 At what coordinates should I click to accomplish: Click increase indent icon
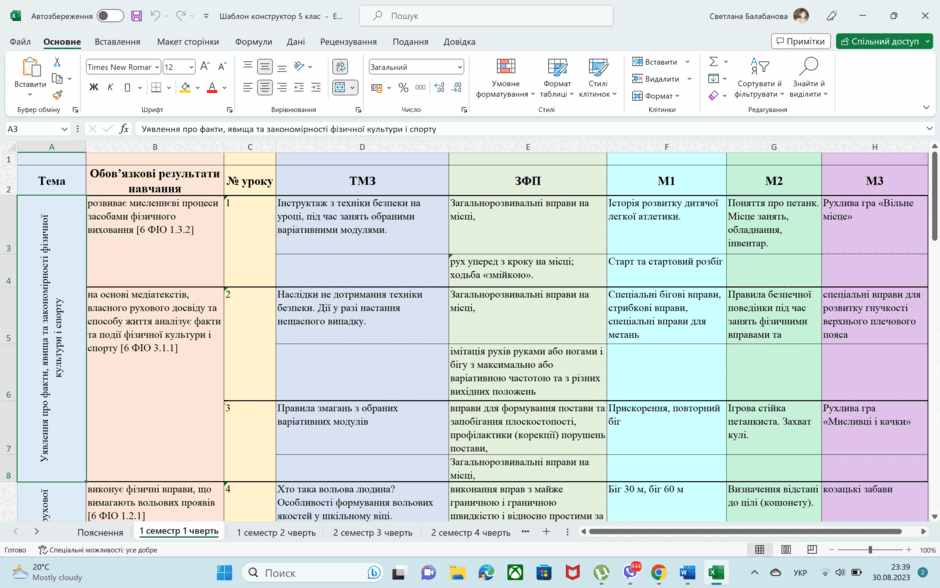316,88
